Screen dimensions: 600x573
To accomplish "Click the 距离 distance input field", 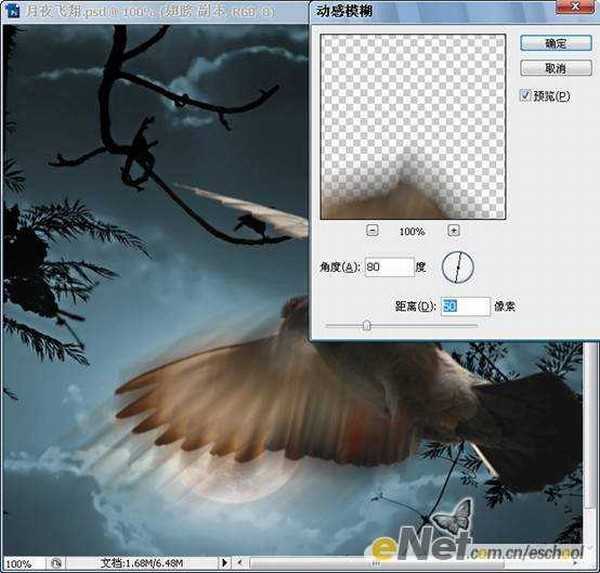I will (x=465, y=306).
